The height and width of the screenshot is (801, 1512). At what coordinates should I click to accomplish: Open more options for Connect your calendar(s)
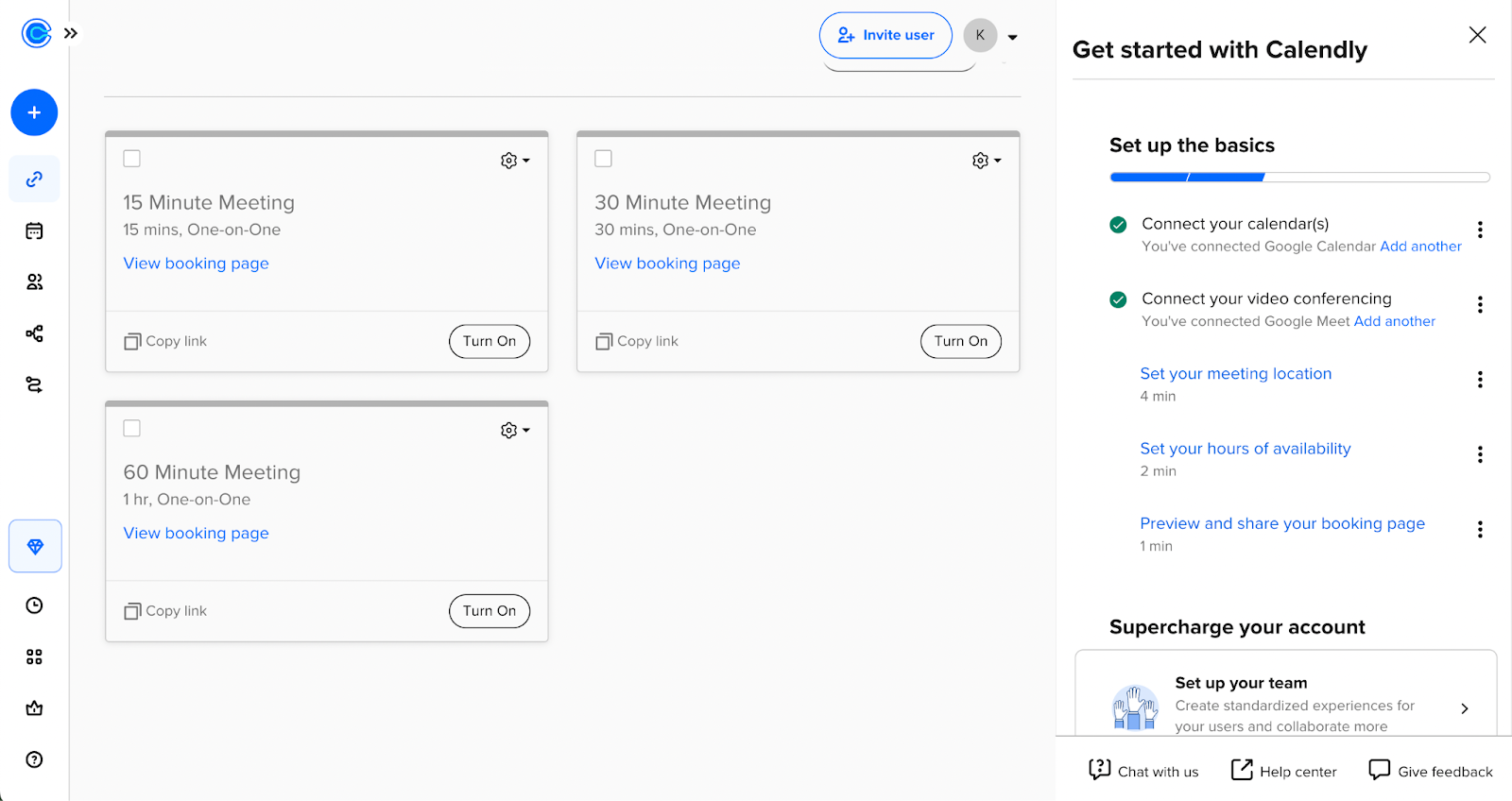point(1480,230)
